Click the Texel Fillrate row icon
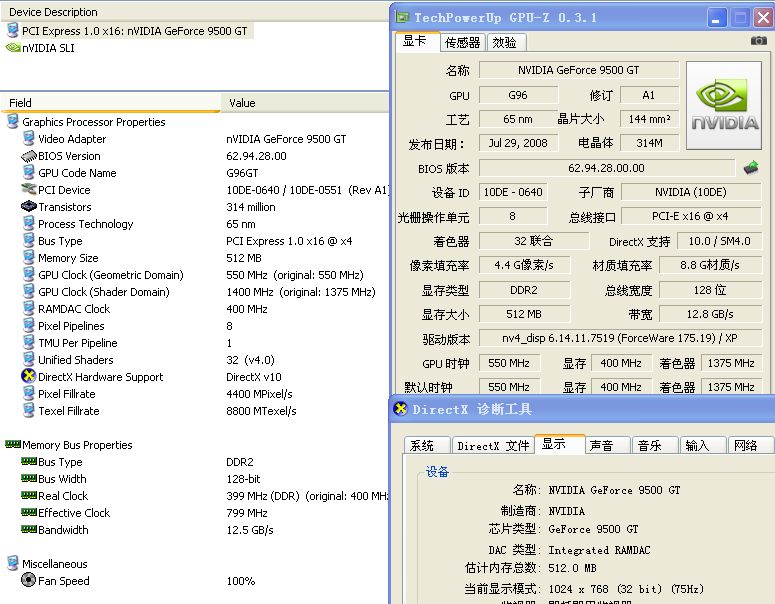The image size is (775, 604). (x=29, y=410)
